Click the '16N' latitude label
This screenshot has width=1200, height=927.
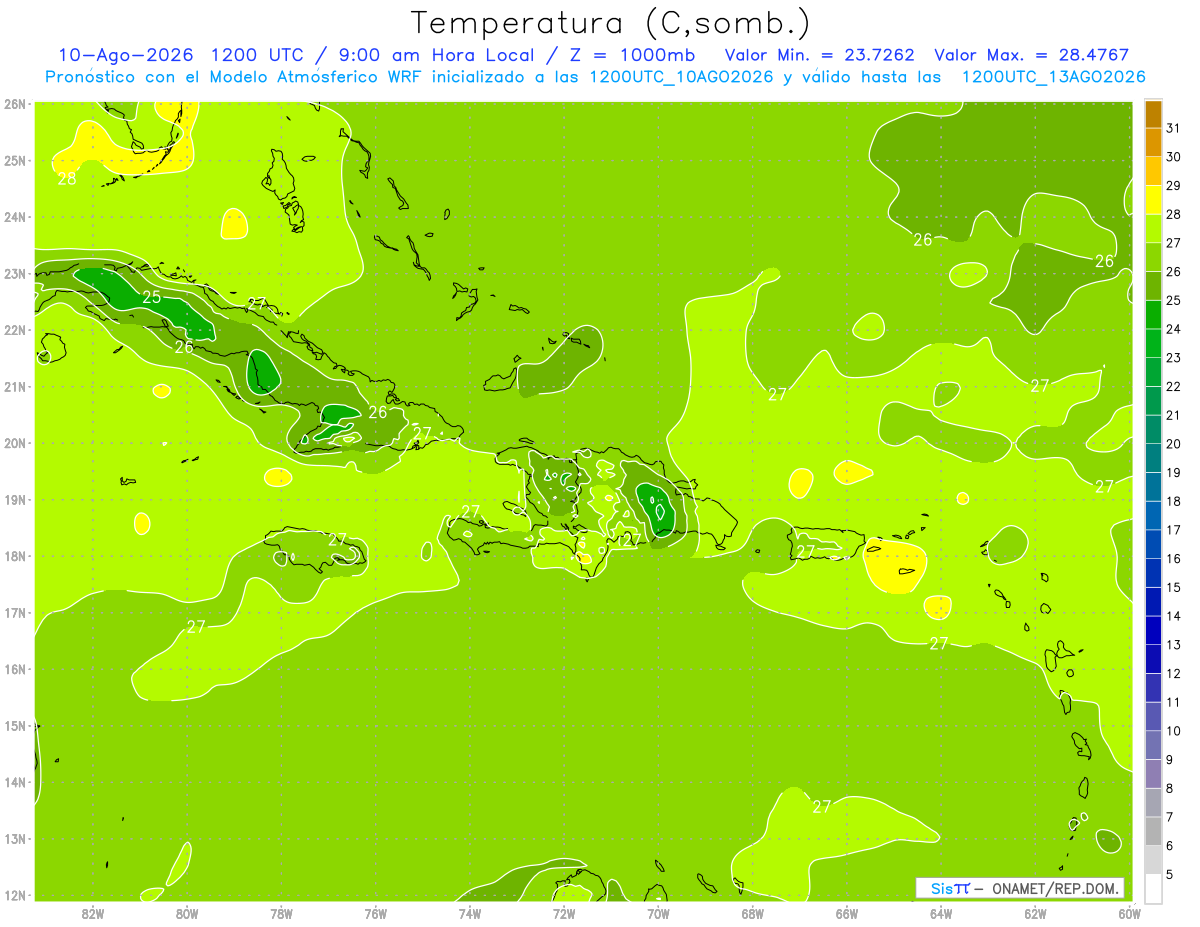[16, 669]
